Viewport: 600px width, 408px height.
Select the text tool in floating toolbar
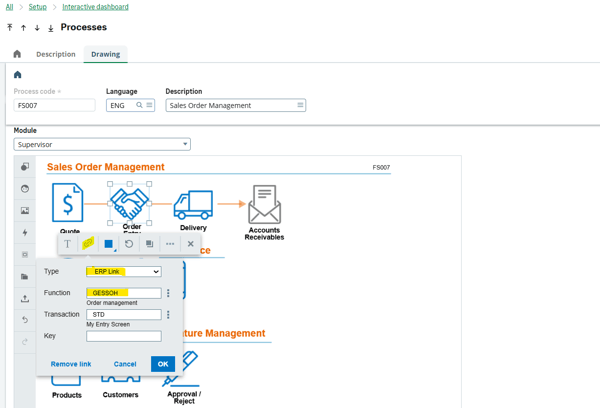[x=67, y=243]
